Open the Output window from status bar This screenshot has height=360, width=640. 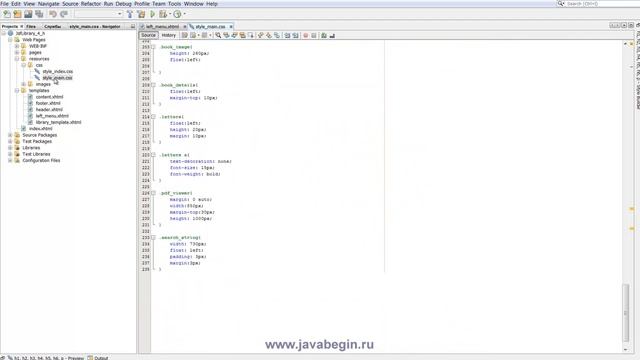point(98,358)
